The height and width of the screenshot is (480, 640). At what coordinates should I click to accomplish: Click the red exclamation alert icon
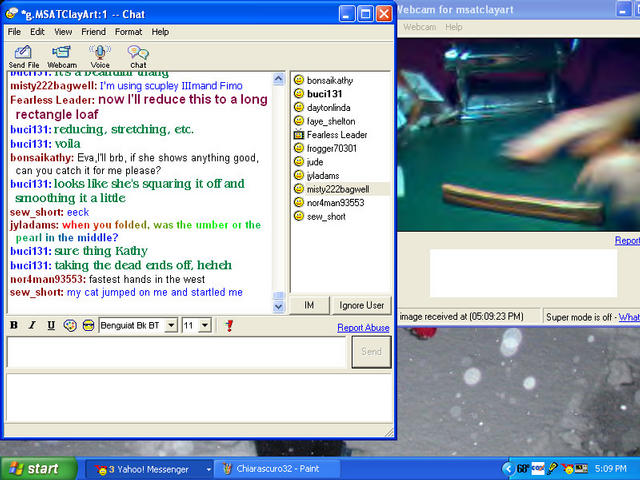pos(229,325)
